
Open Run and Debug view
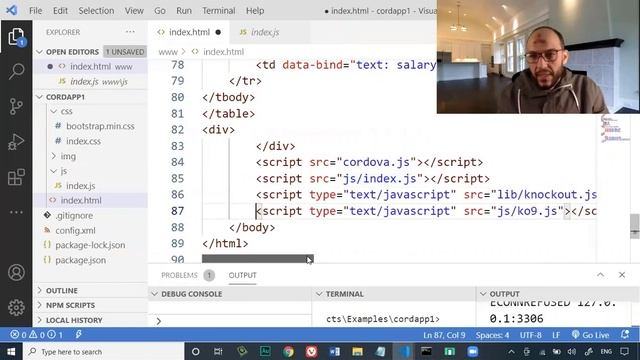coord(16,142)
